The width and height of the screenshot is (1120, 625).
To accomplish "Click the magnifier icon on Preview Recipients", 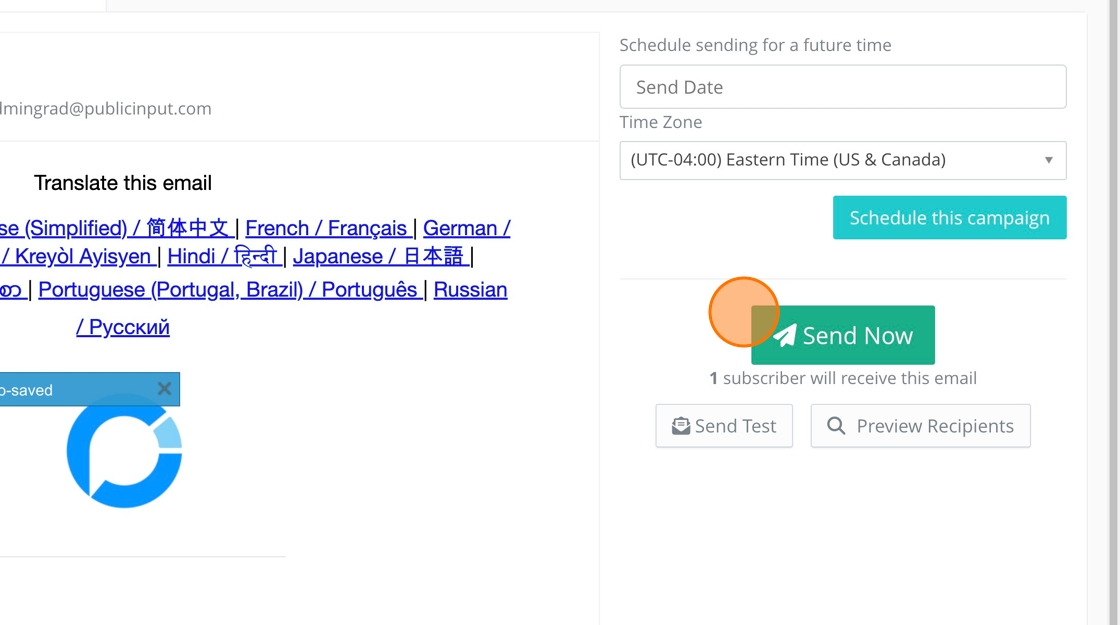I will click(836, 426).
